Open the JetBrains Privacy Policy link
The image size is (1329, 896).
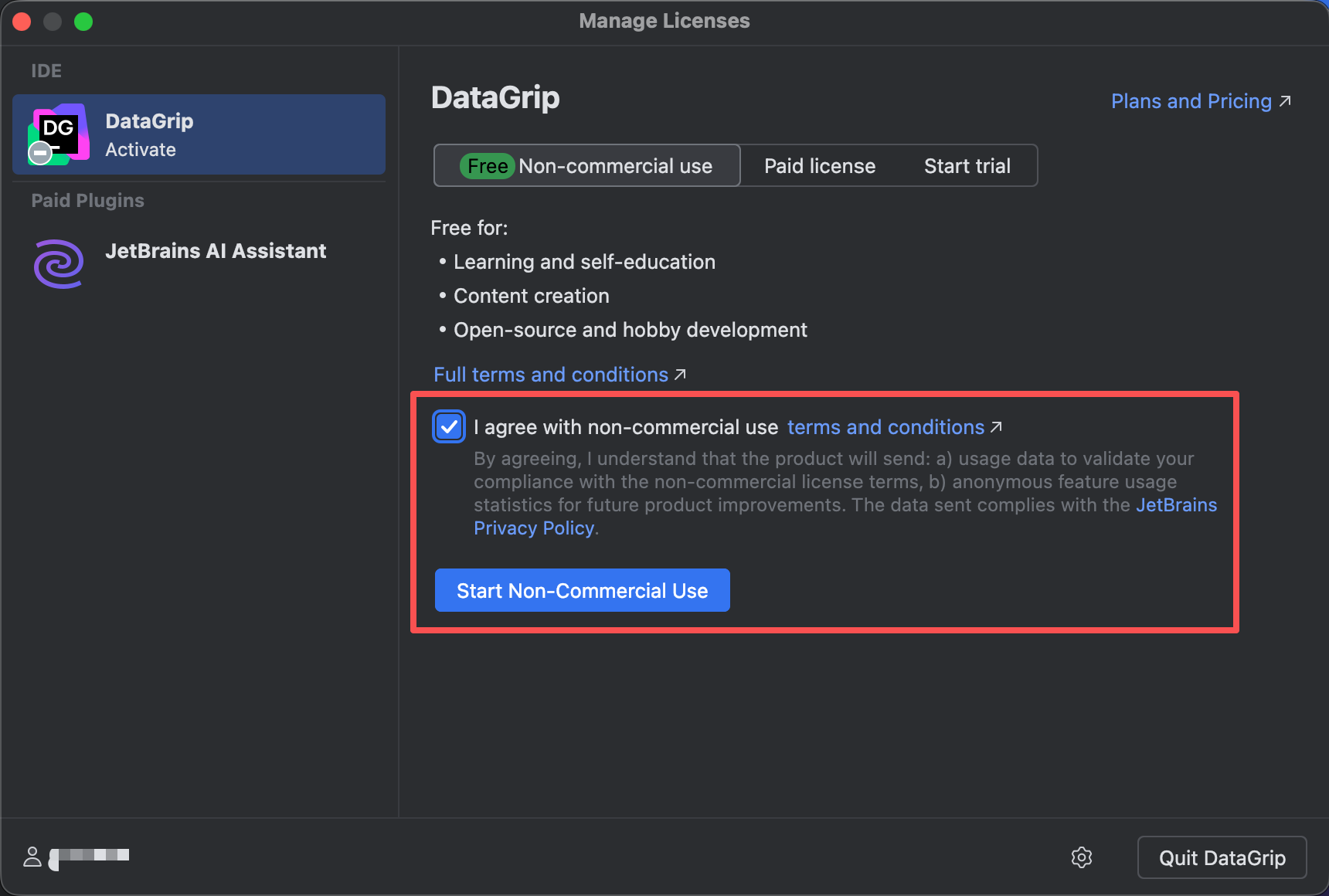pyautogui.click(x=534, y=528)
